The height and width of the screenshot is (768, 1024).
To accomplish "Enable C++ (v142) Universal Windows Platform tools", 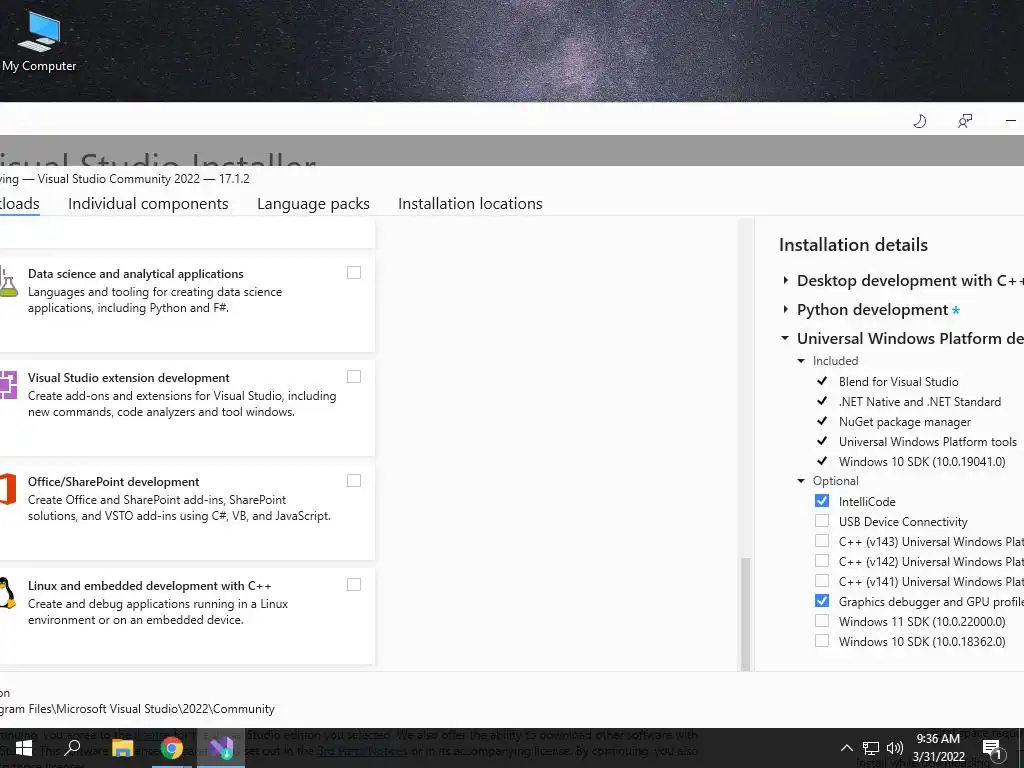I will (822, 560).
